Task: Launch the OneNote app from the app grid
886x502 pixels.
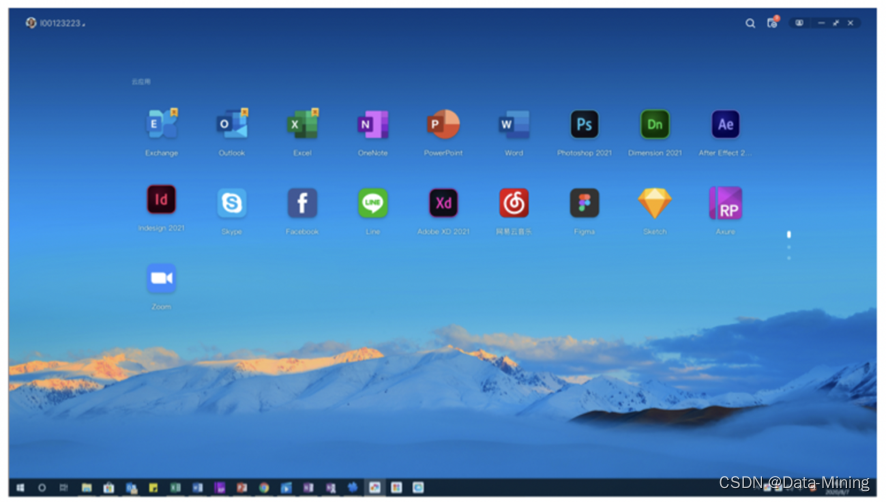Action: [373, 124]
